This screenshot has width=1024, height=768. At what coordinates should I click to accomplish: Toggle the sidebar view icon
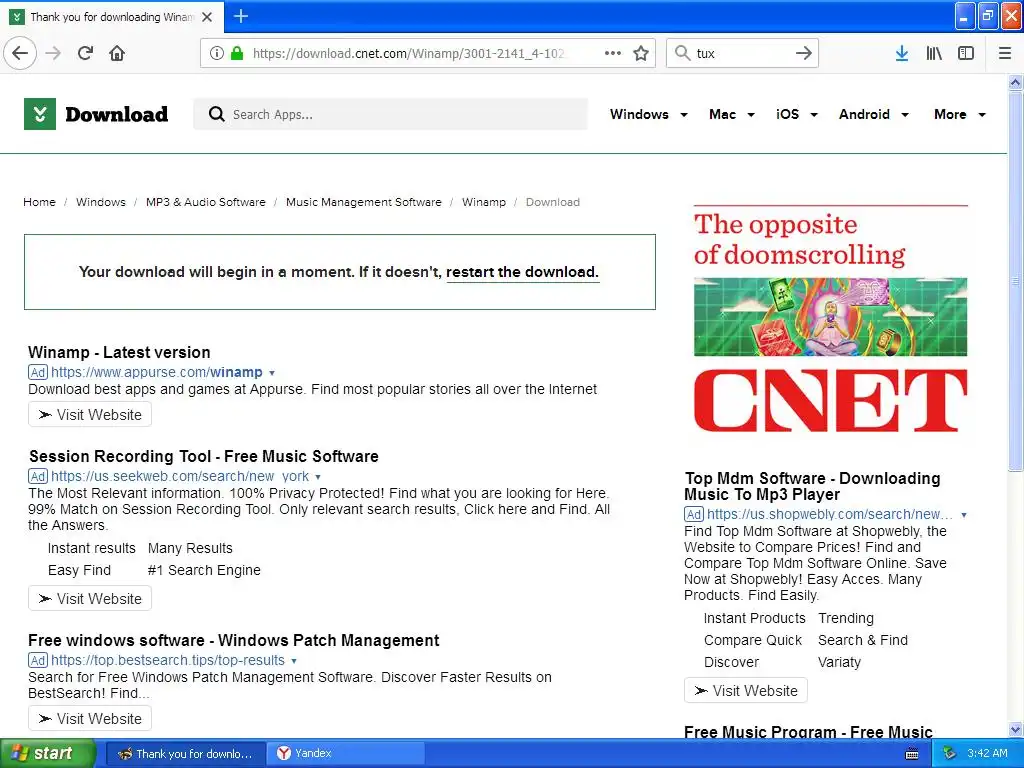coord(966,53)
